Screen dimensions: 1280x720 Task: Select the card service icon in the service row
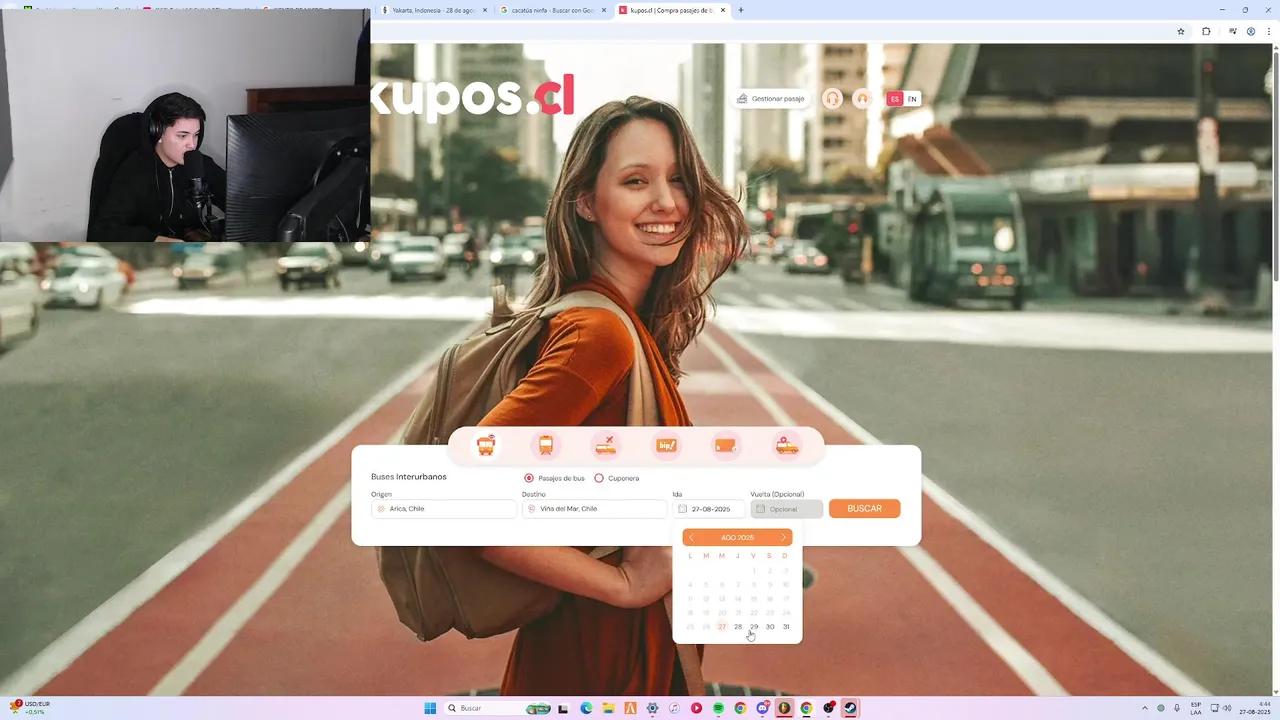click(x=726, y=446)
